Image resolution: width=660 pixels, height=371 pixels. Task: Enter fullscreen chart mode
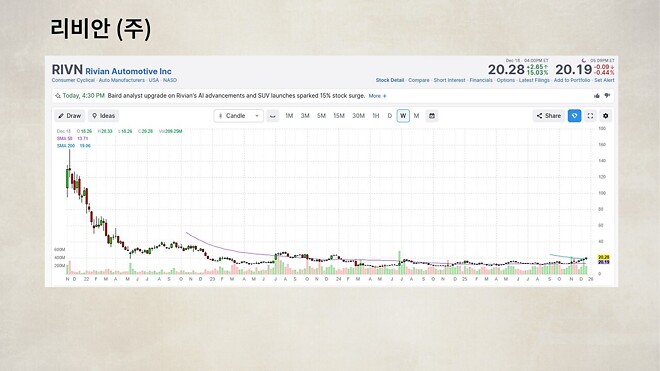tap(591, 116)
